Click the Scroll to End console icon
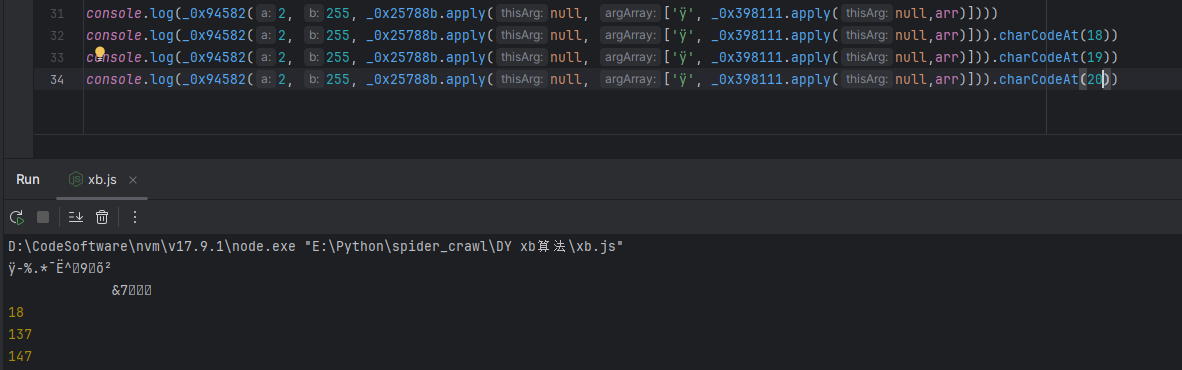Viewport: 1182px width, 370px height. pos(75,217)
